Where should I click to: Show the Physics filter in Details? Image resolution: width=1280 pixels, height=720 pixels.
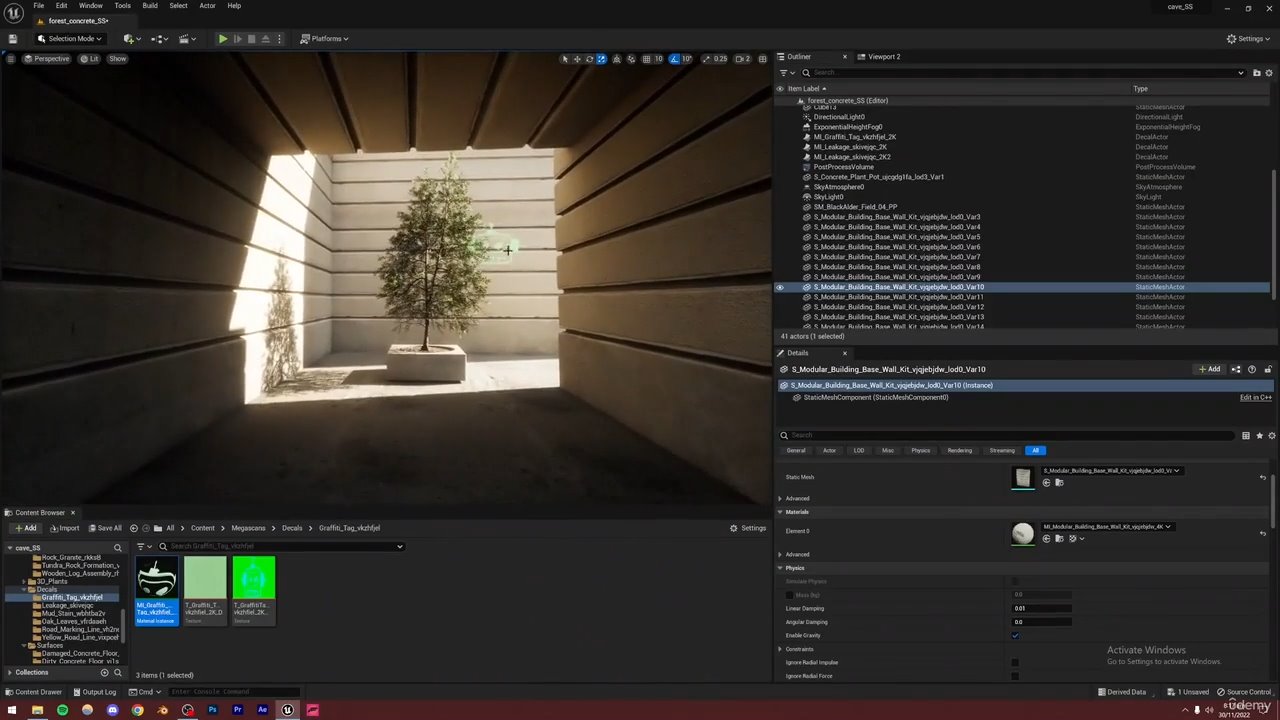[921, 450]
